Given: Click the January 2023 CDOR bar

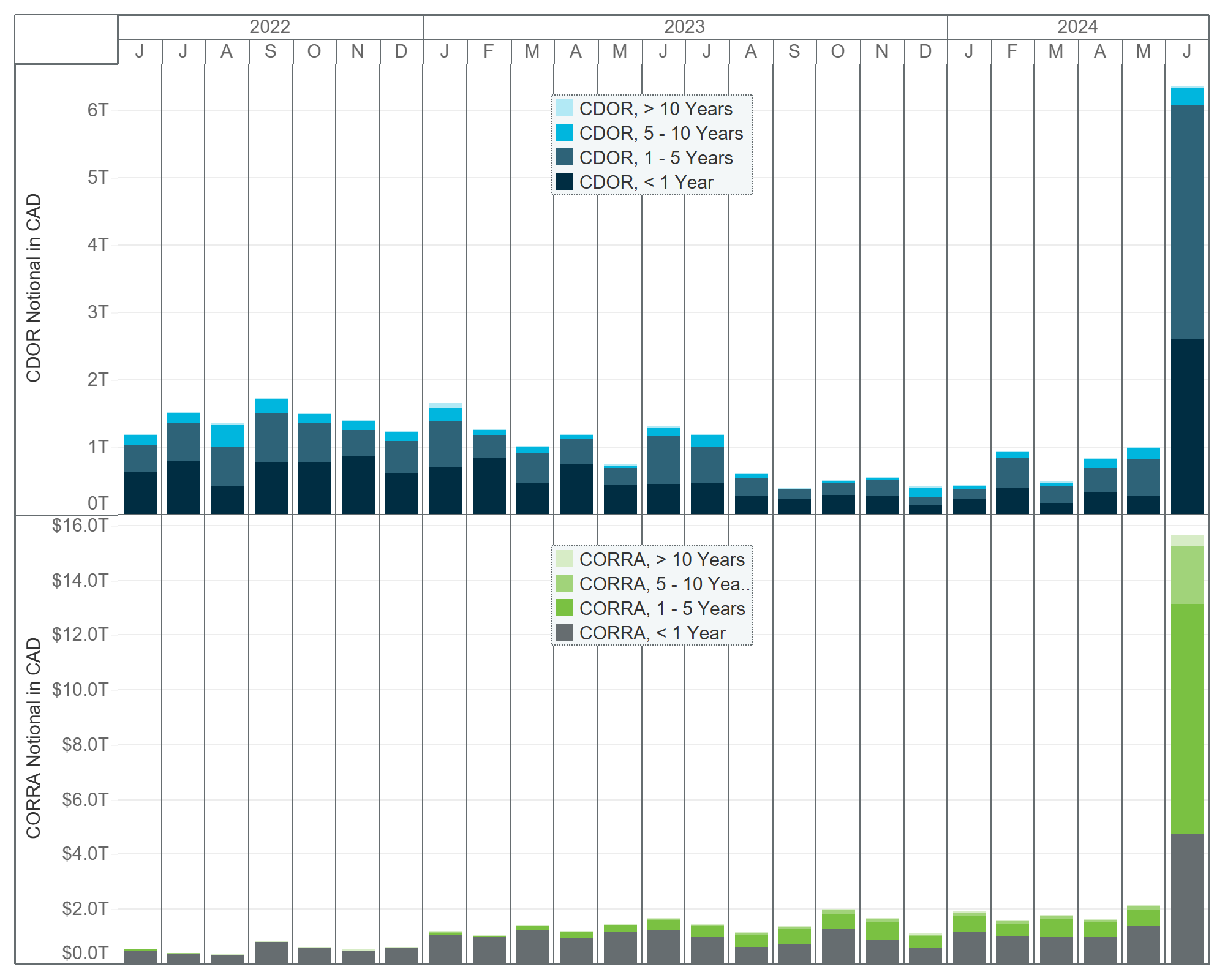Looking at the screenshot, I should pyautogui.click(x=445, y=458).
